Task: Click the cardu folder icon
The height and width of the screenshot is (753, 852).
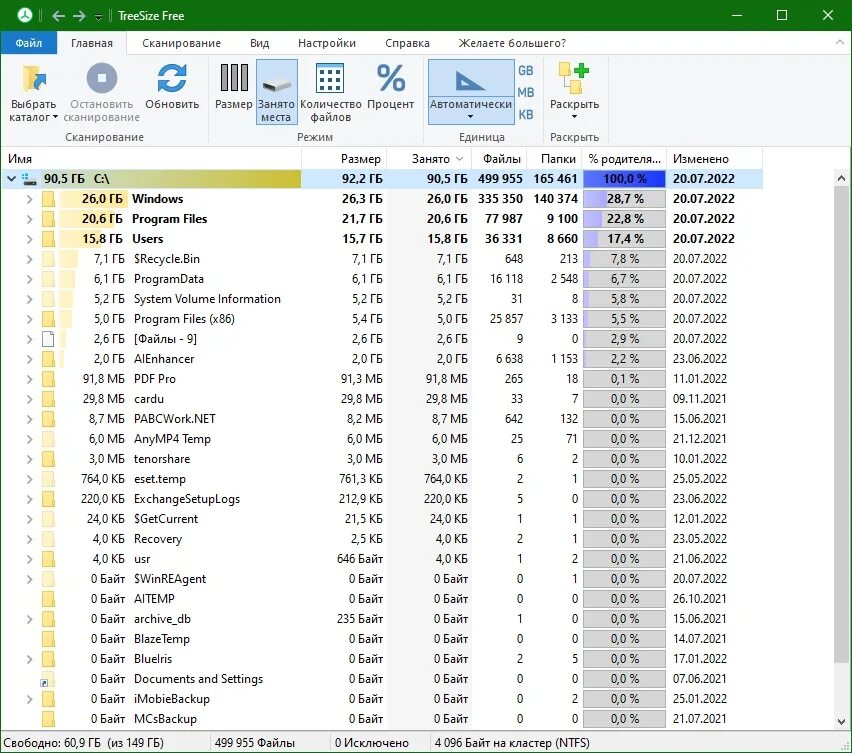Action: 48,399
